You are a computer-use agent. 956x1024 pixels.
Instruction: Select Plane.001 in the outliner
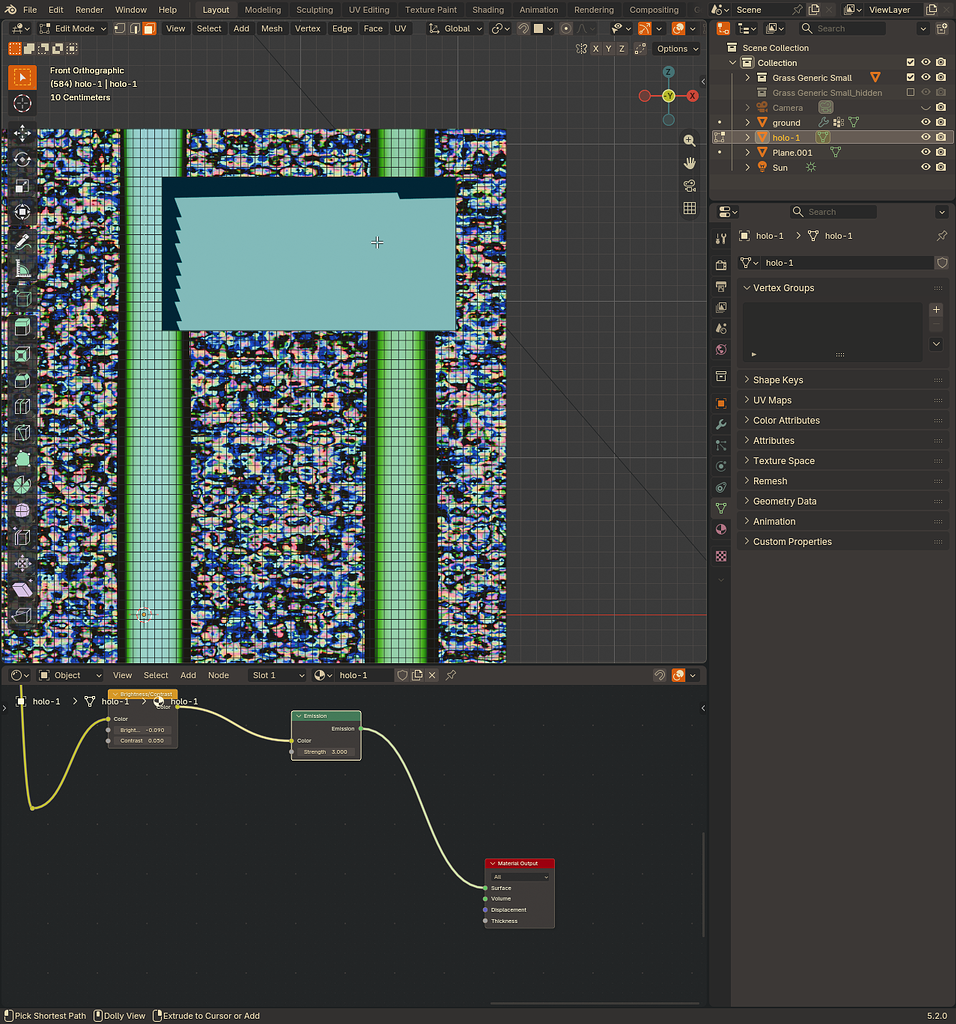click(792, 152)
